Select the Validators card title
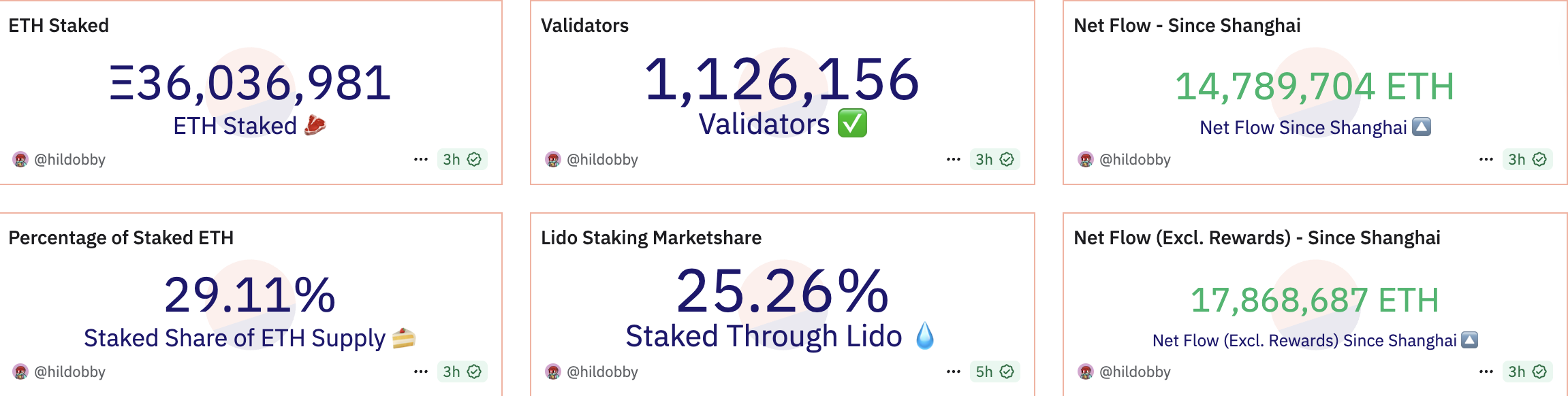The image size is (1568, 396). [x=584, y=26]
